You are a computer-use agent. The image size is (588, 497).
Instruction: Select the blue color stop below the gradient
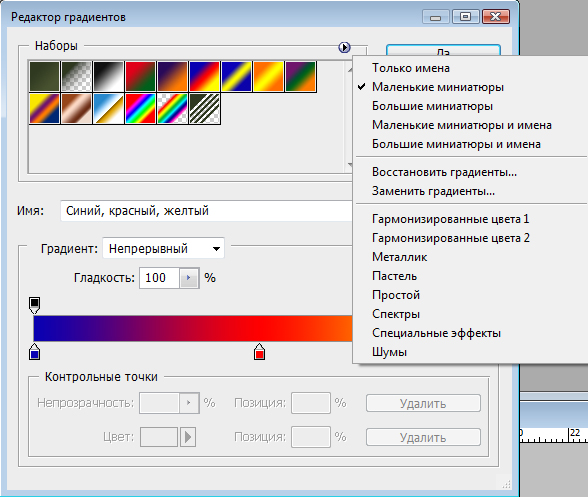click(34, 352)
